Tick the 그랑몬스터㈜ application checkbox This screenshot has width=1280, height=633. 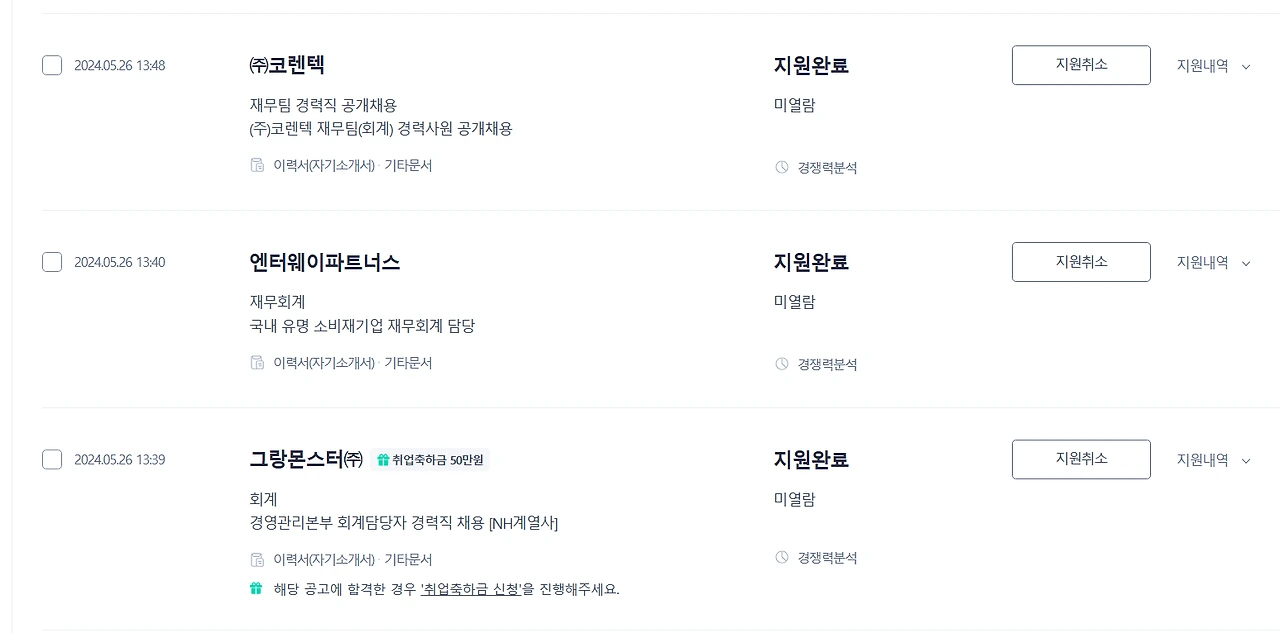tap(52, 460)
